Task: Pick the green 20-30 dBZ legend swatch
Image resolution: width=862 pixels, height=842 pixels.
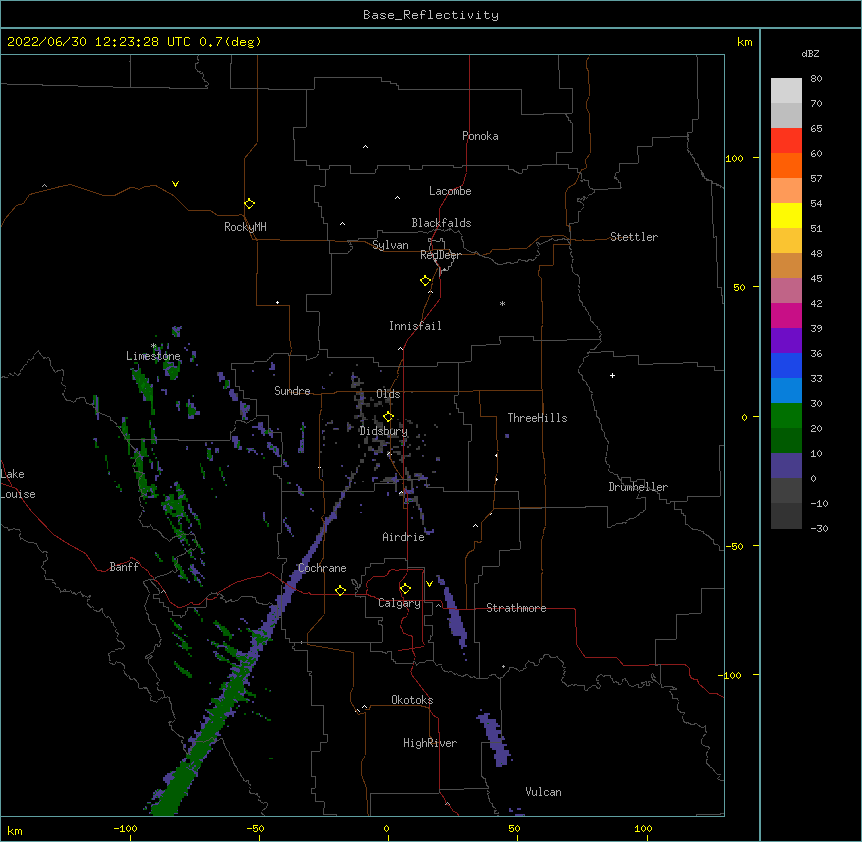Action: coord(786,416)
